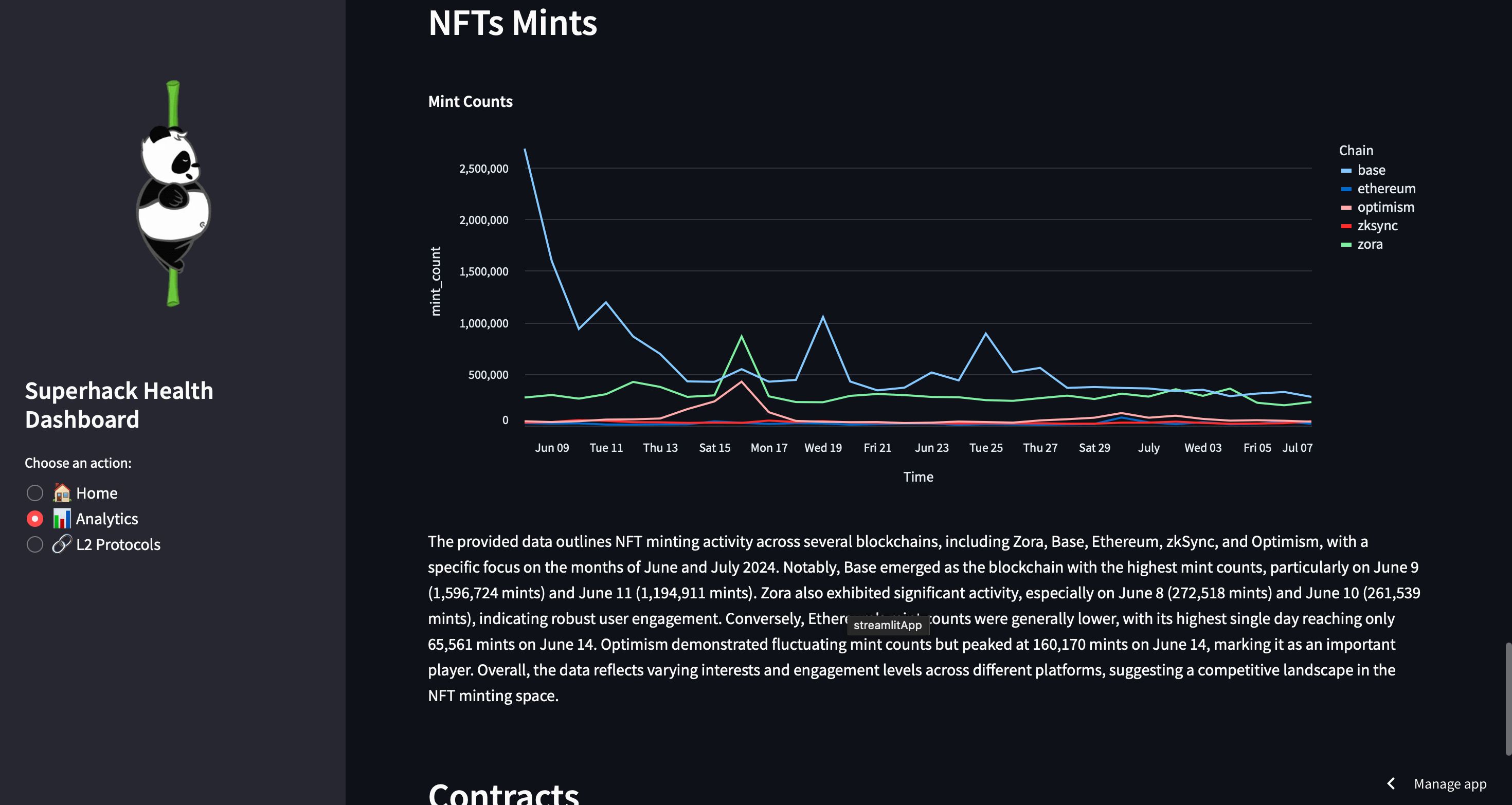The width and height of the screenshot is (1512, 805).
Task: Click the 'zksync' legend label
Action: [1378, 225]
